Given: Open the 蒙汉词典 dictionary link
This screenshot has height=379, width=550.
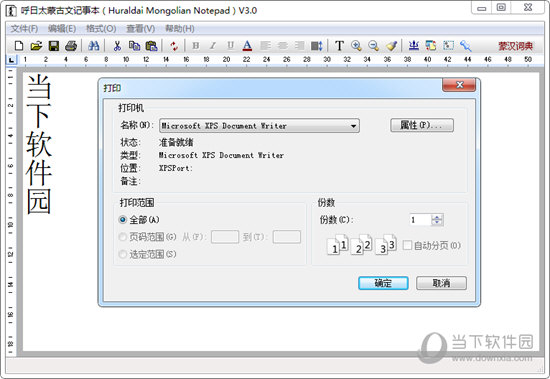Looking at the screenshot, I should pyautogui.click(x=516, y=46).
